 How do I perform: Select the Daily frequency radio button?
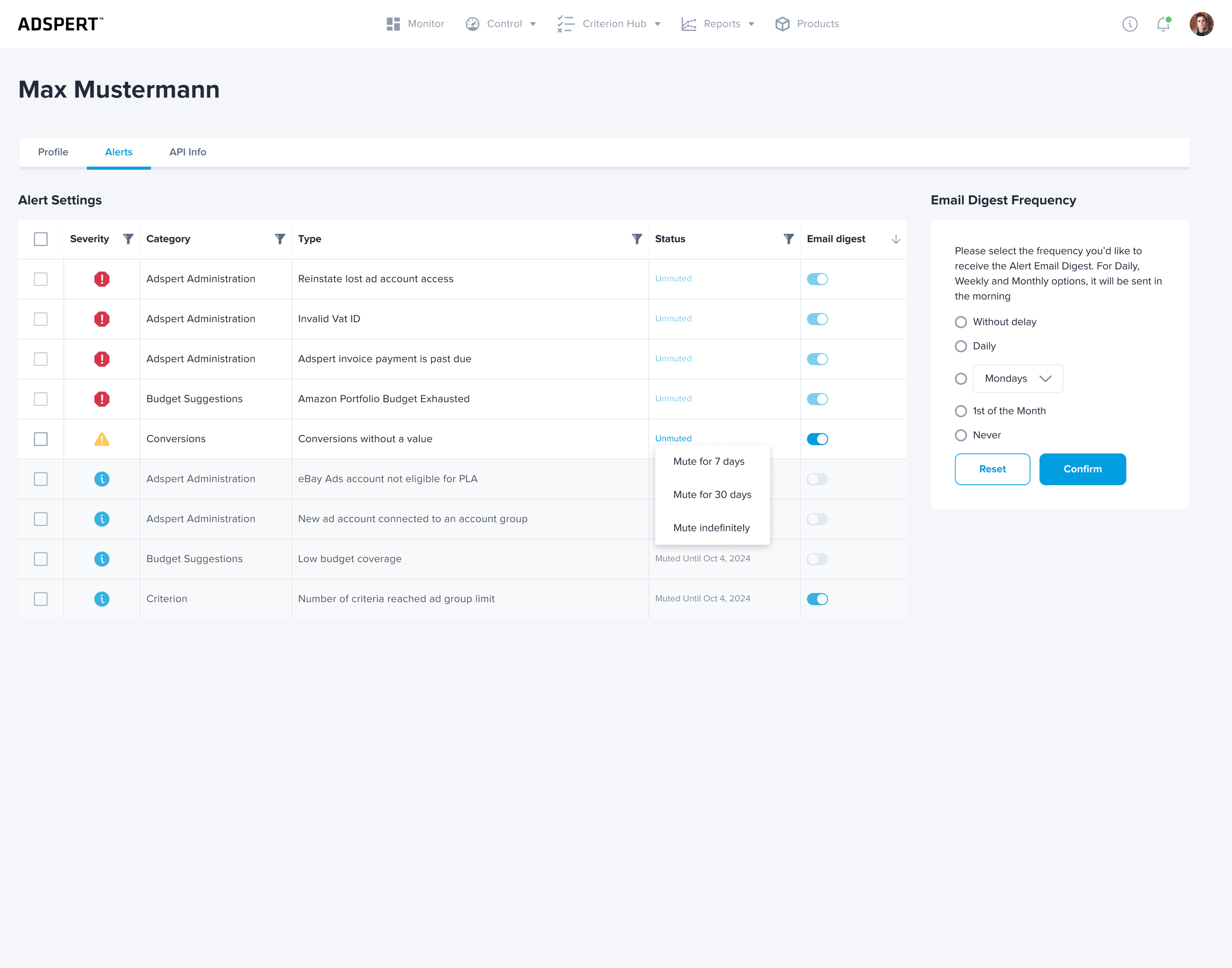(x=960, y=346)
